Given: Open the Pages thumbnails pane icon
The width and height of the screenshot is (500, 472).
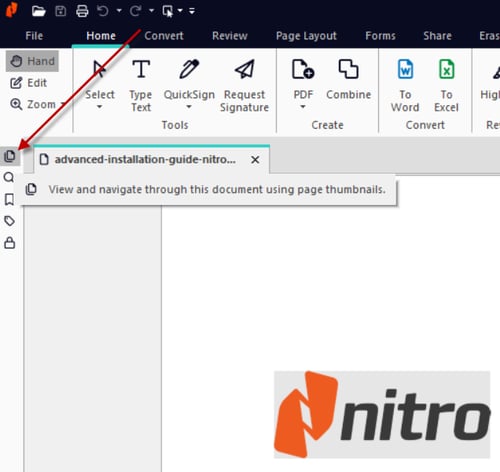Looking at the screenshot, I should click(x=10, y=156).
